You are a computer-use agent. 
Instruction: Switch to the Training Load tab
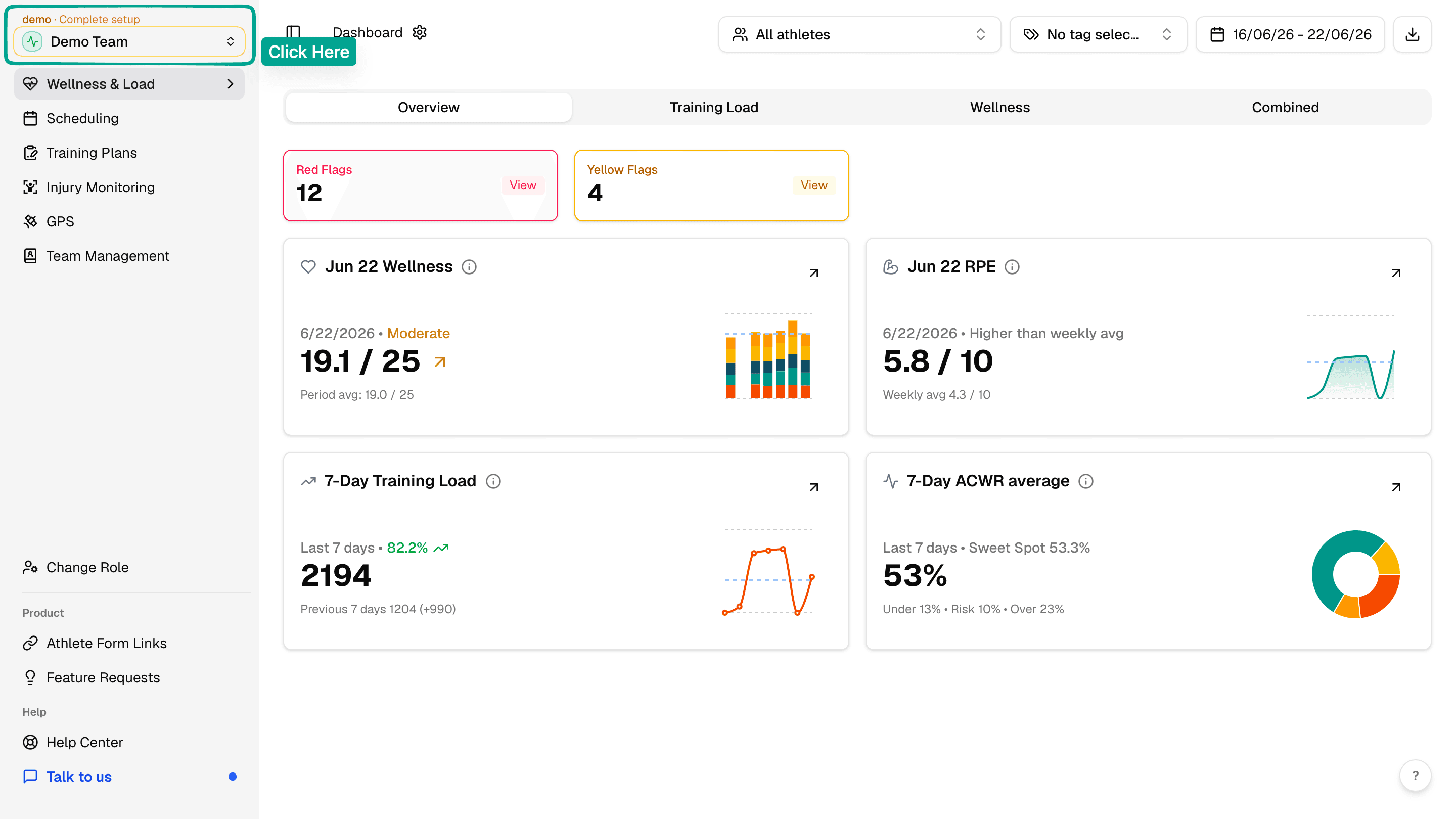[714, 107]
